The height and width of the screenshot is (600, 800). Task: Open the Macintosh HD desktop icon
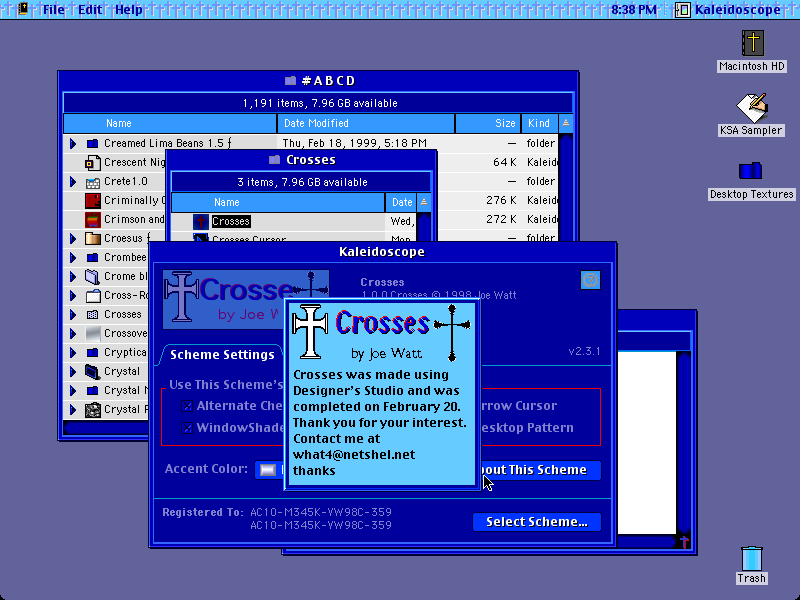753,43
